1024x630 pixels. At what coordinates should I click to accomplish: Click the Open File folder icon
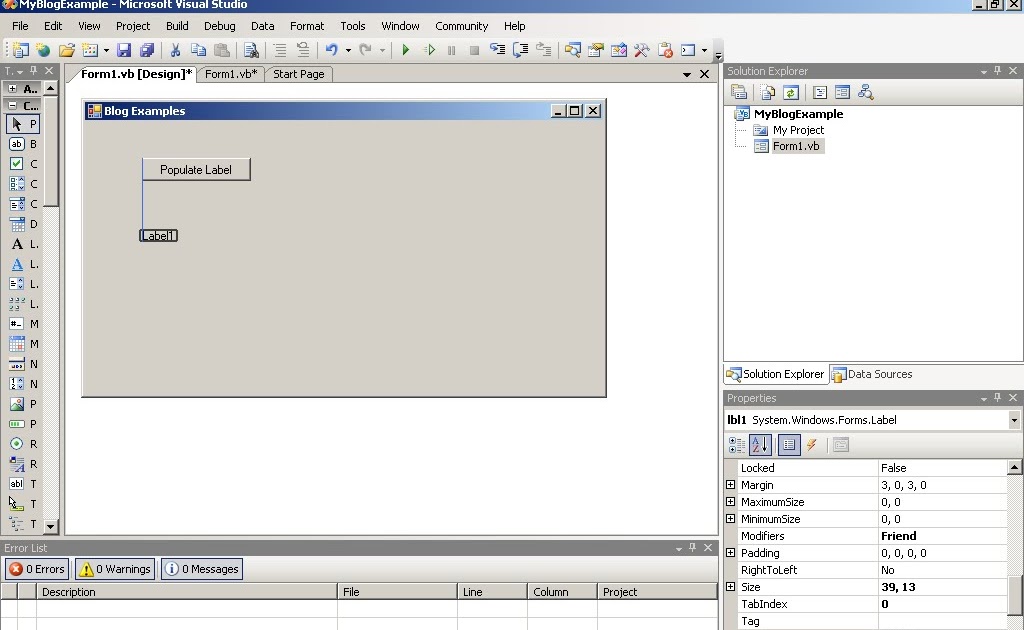(67, 50)
